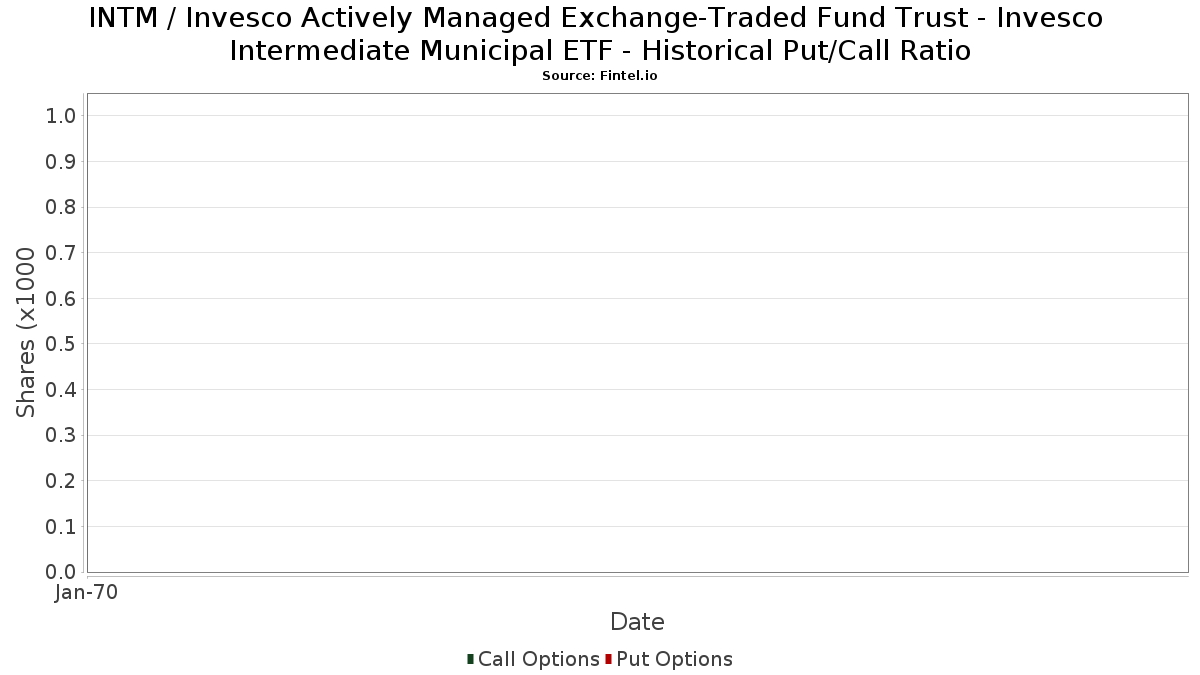Select the 0.5 y-axis tick label
This screenshot has height=675, width=1200.
[61, 344]
